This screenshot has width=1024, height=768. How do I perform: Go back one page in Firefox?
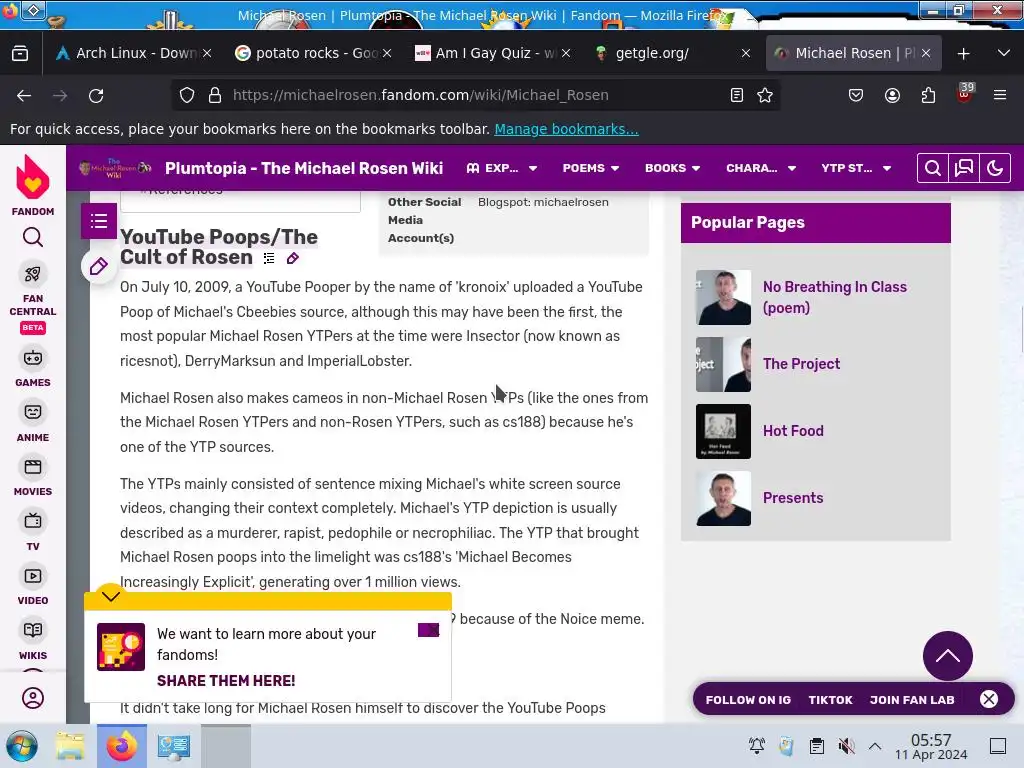[x=24, y=95]
